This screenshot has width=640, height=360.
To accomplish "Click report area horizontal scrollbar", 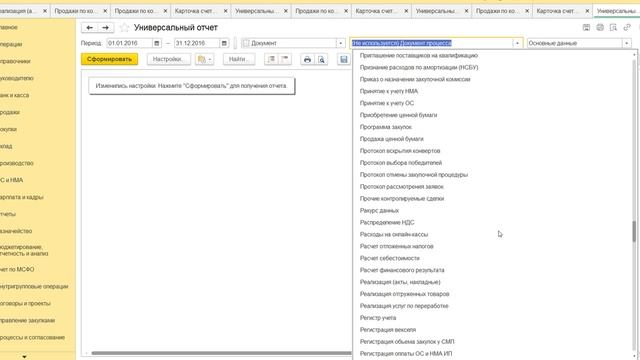I will coord(221,353).
